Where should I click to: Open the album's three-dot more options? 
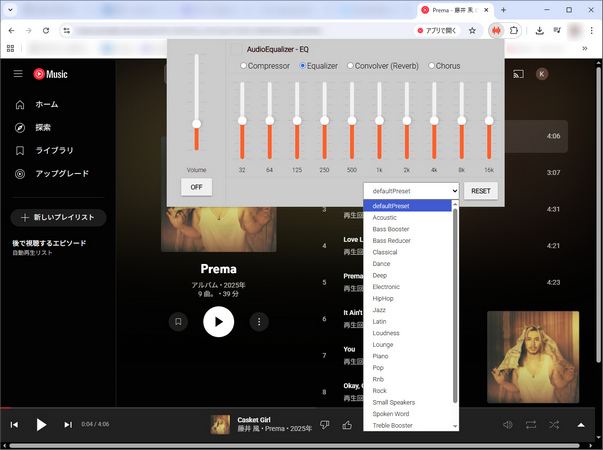point(259,322)
